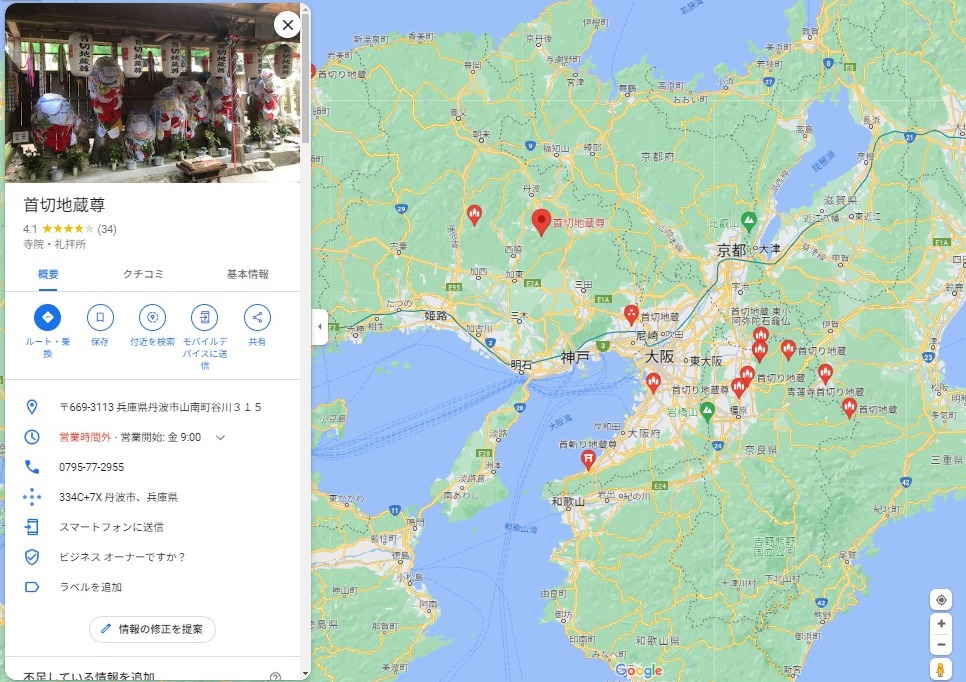Select the 青蓮寺首切り地蔵 map pin
The width and height of the screenshot is (966, 682).
click(826, 373)
